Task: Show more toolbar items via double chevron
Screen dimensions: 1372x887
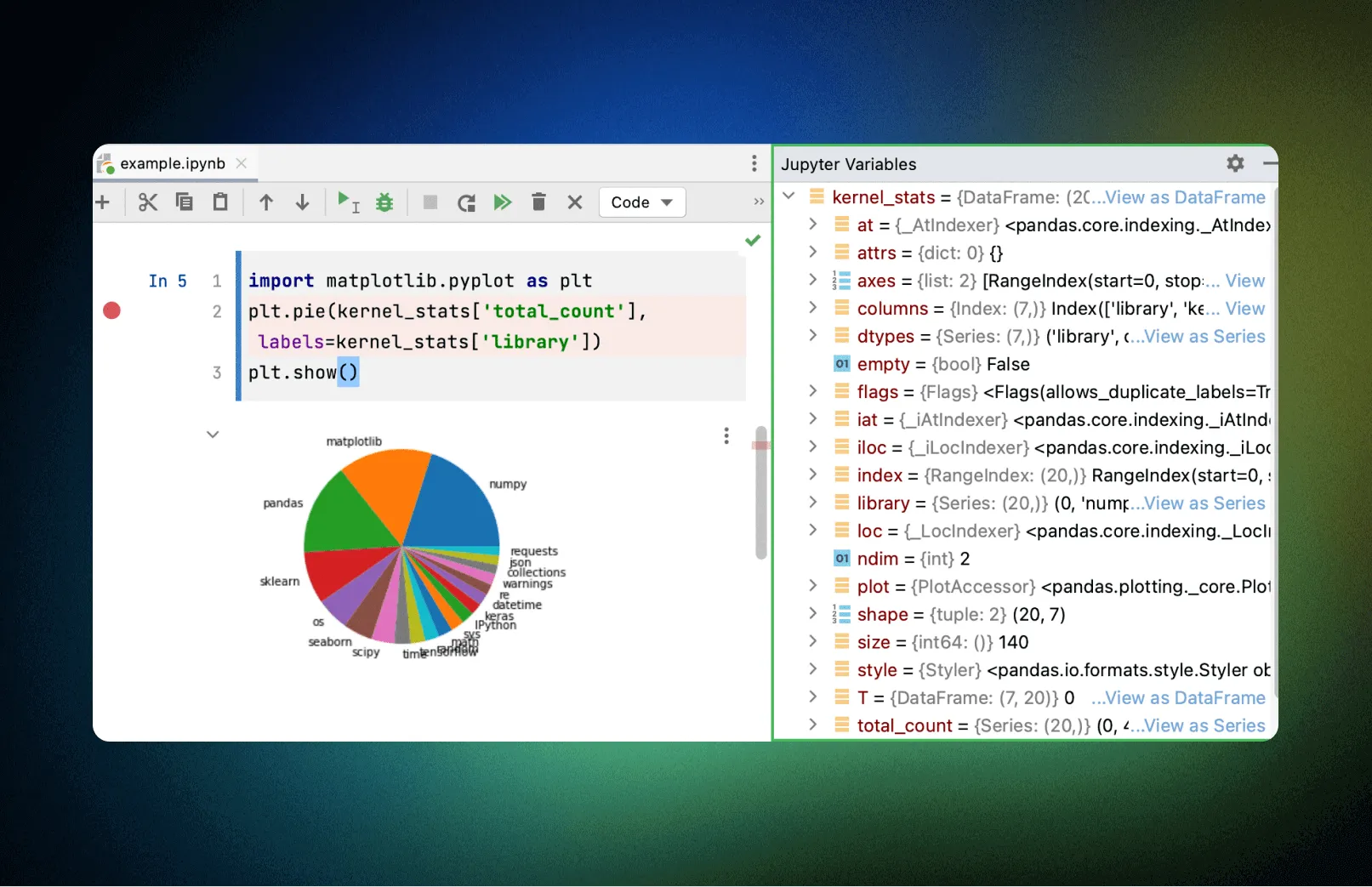Action: click(x=759, y=202)
